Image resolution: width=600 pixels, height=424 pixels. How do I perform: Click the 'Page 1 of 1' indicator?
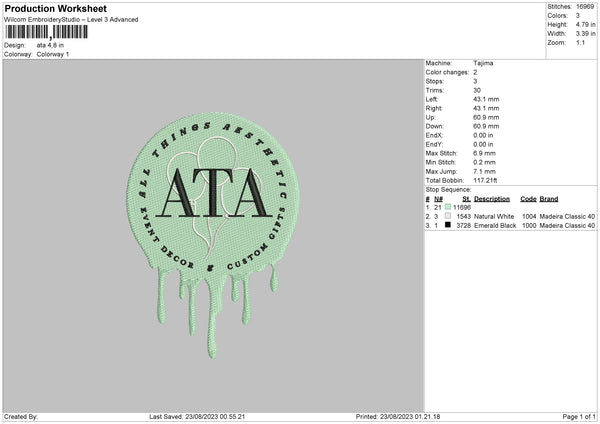pos(579,417)
